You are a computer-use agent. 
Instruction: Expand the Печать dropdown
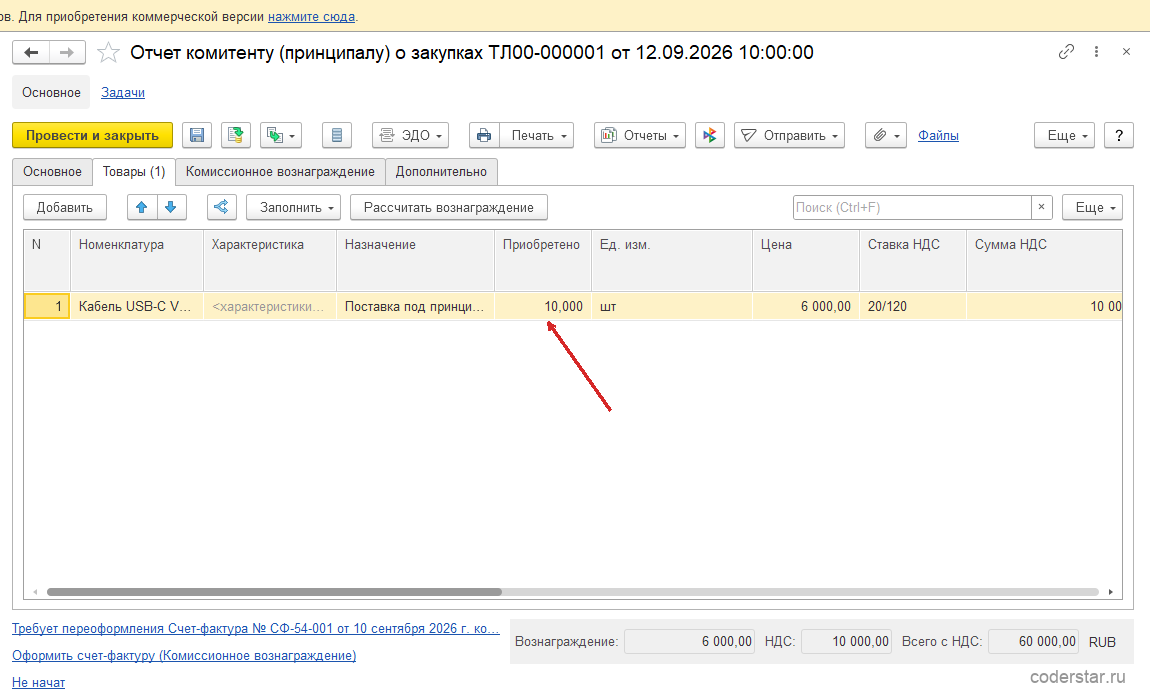click(537, 136)
